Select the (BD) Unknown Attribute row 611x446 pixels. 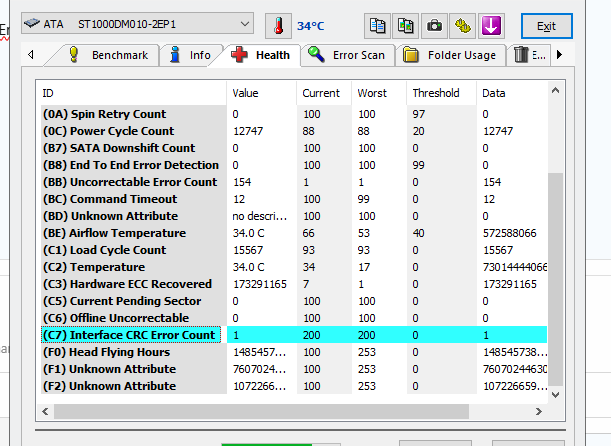(294, 216)
